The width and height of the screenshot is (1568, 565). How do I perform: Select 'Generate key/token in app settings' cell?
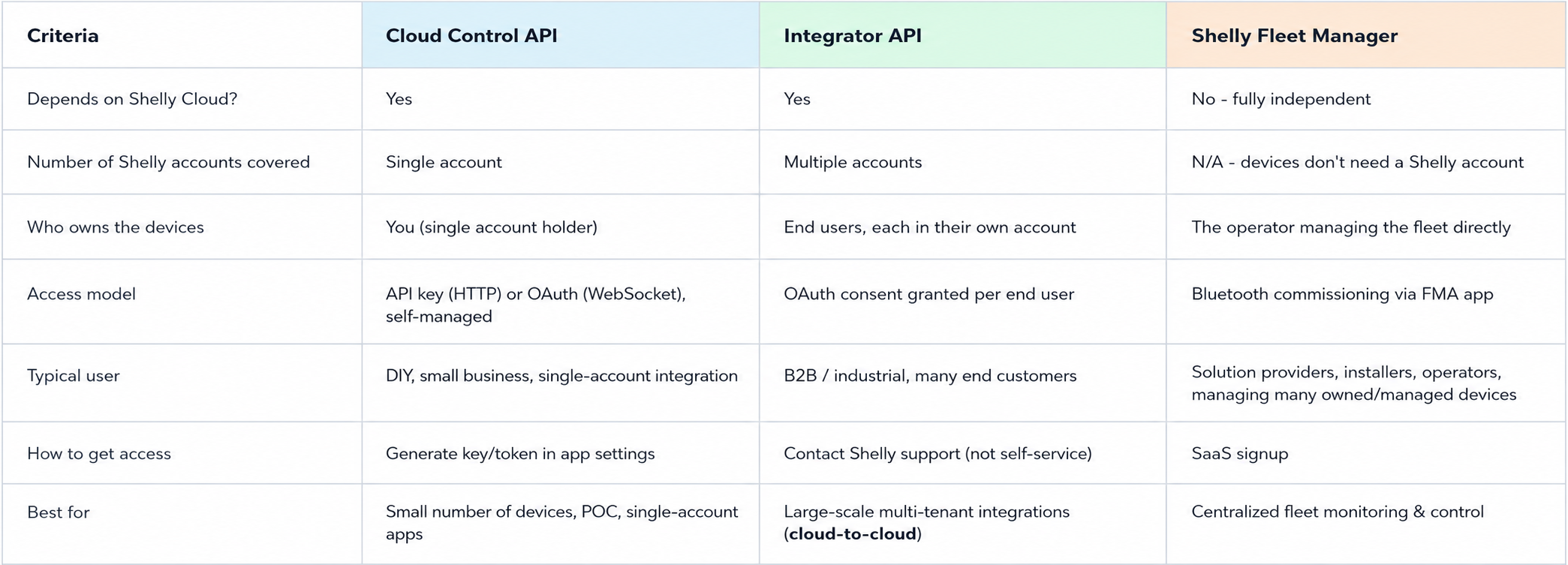pos(520,454)
